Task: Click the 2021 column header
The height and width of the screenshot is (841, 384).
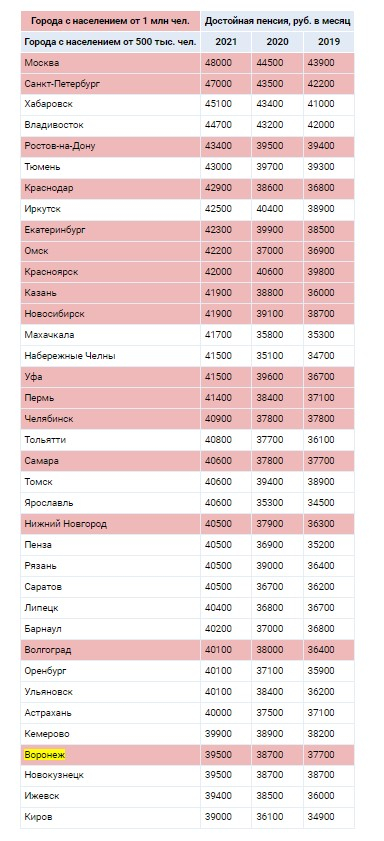Action: point(226,42)
